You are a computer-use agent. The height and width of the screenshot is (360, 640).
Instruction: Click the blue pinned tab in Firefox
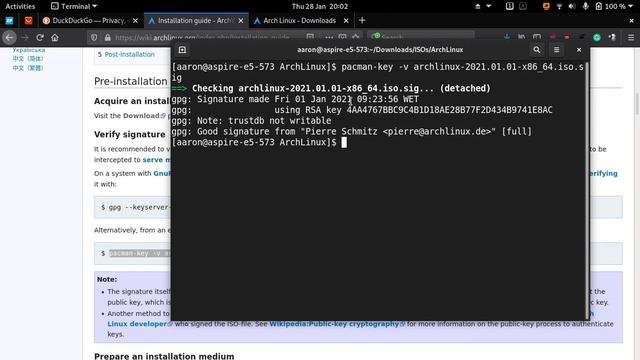pos(9,20)
